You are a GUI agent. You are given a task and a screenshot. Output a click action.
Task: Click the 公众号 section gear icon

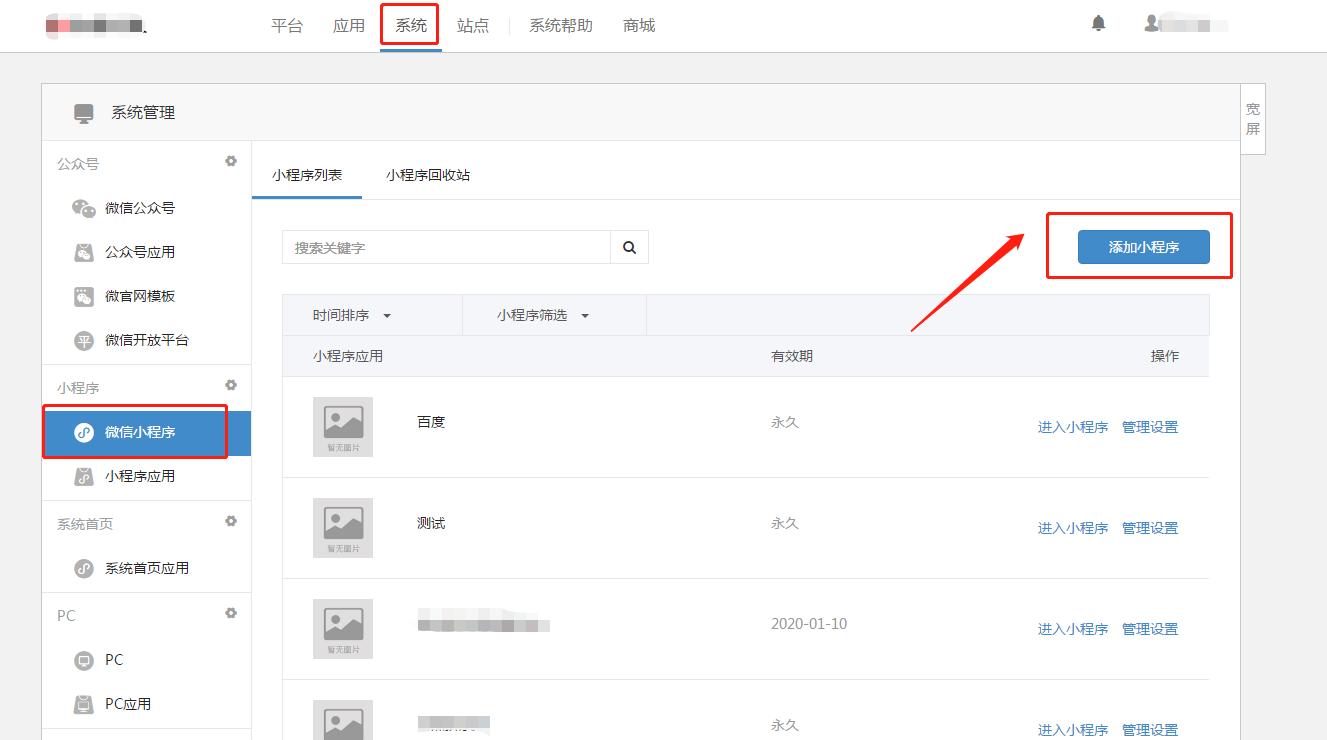(231, 161)
